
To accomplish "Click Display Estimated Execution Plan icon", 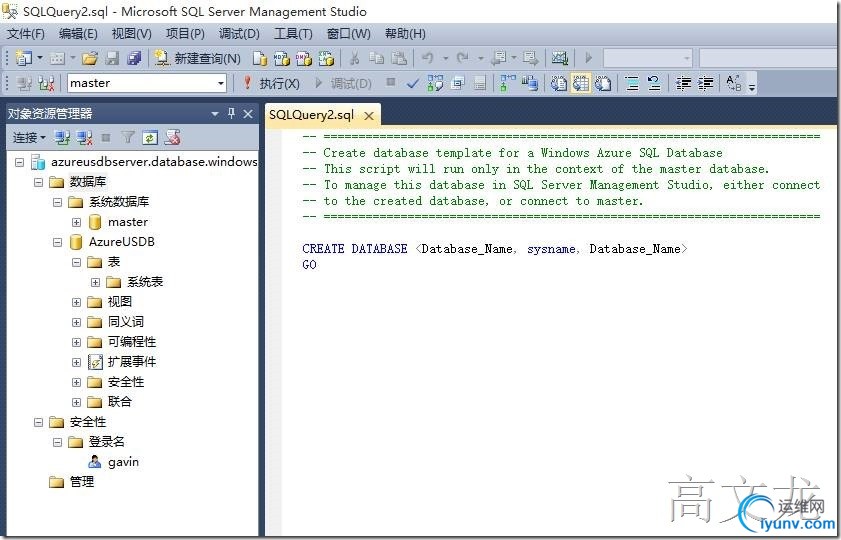I will [435, 83].
